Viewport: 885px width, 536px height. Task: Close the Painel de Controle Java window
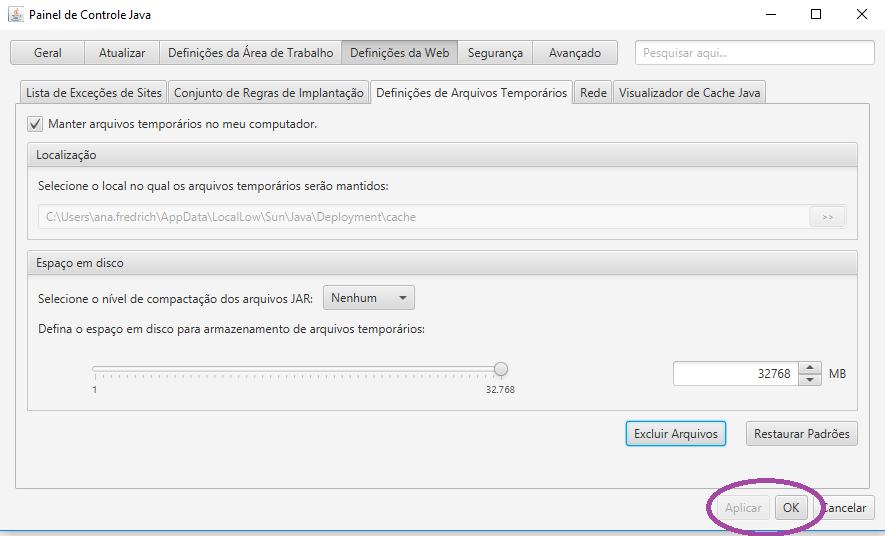[861, 15]
